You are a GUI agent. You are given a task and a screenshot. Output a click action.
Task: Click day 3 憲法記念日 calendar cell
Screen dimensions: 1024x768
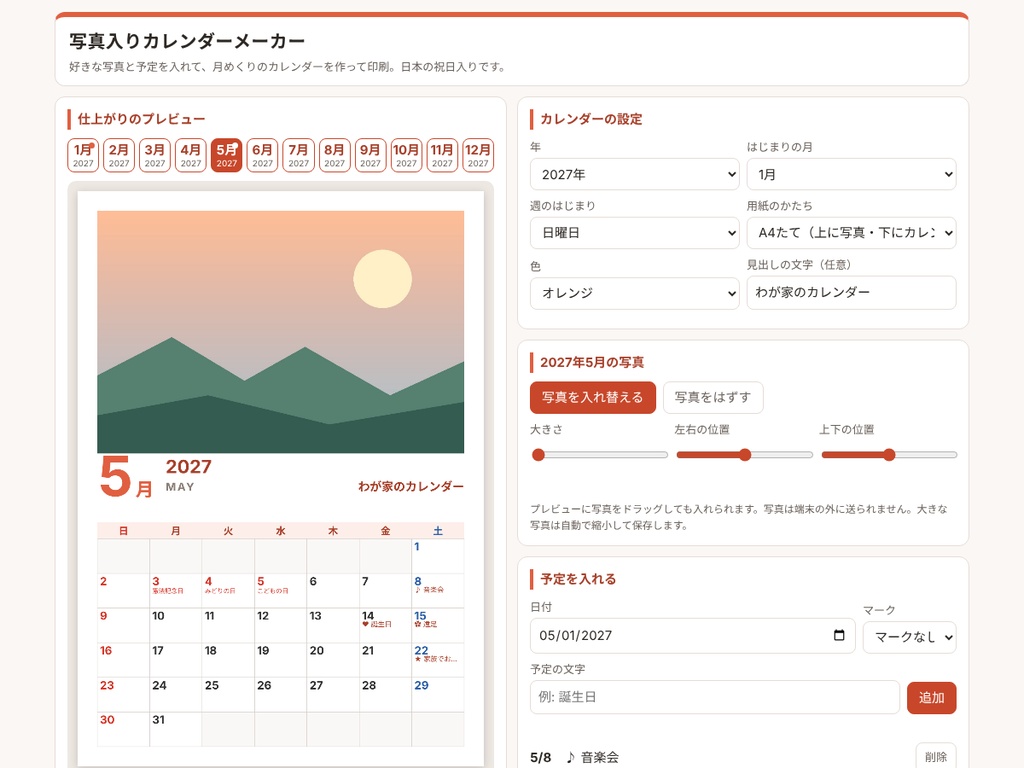(176, 590)
